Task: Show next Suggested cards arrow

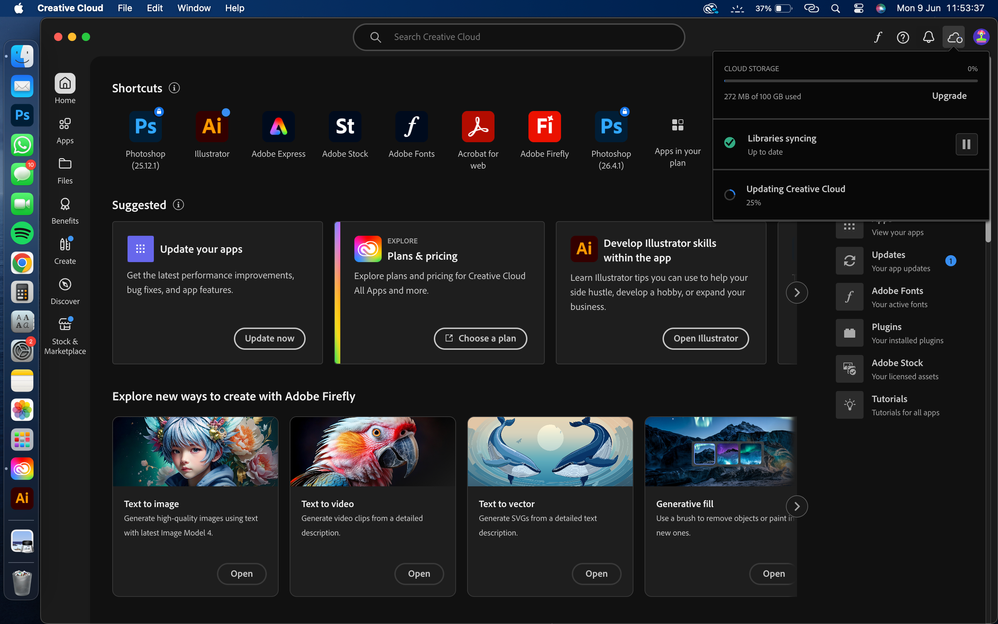Action: [x=796, y=292]
